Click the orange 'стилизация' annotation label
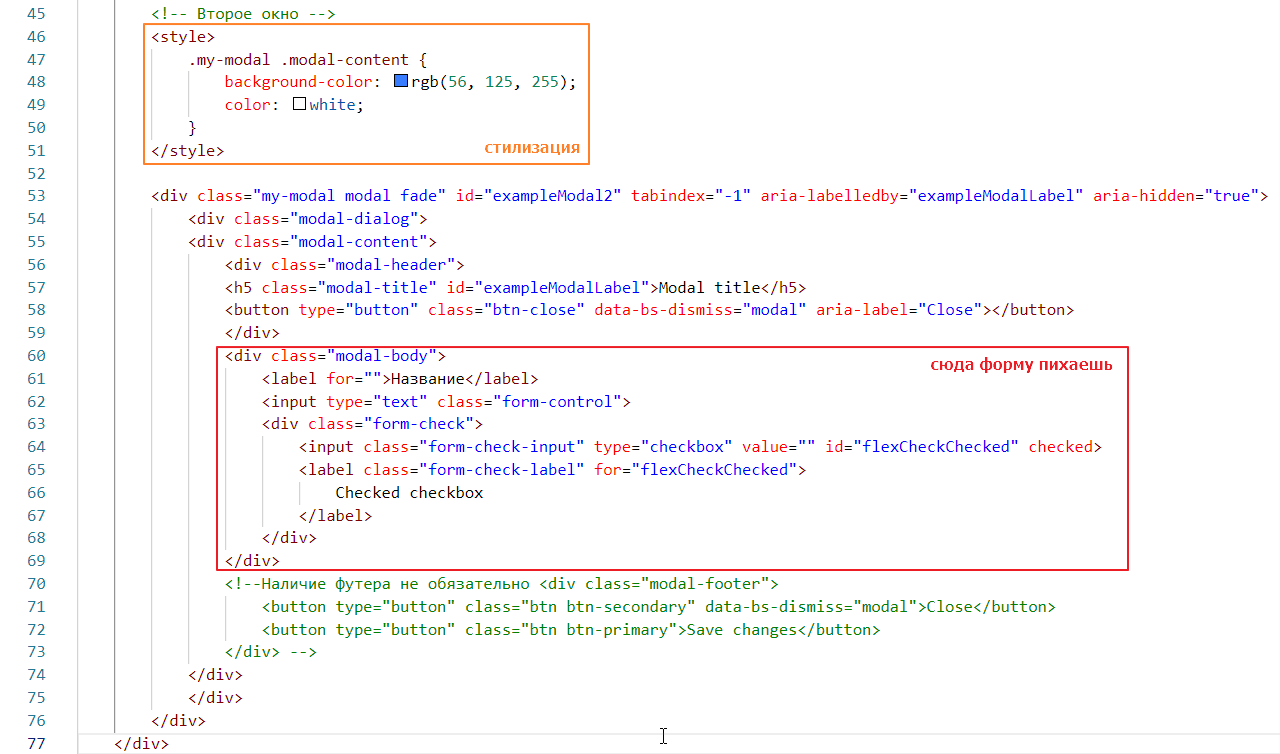This screenshot has width=1280, height=754. tap(532, 148)
